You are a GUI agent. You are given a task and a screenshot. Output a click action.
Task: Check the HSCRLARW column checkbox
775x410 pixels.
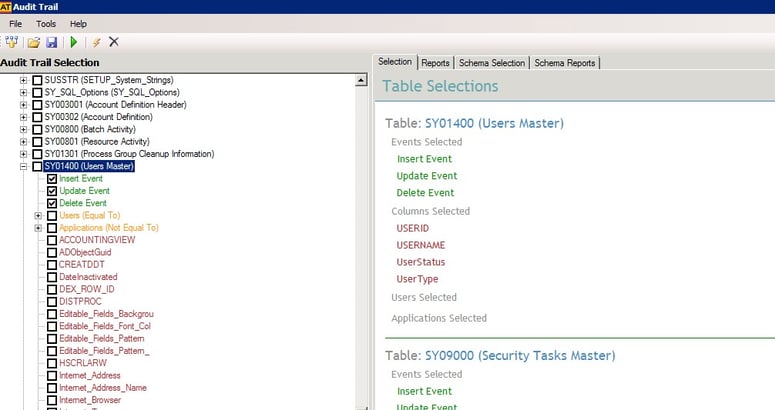click(52, 364)
